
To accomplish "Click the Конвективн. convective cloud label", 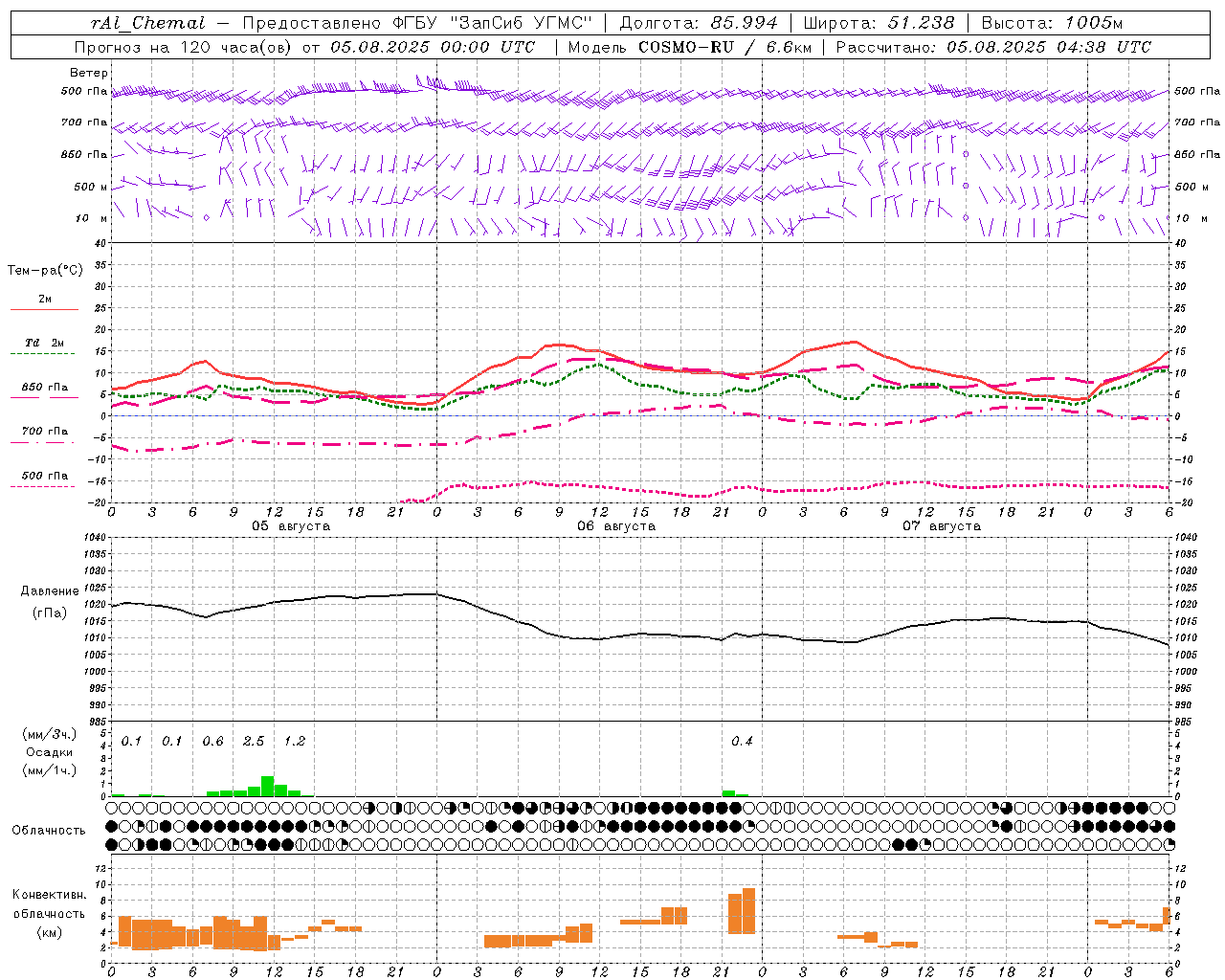I will (50, 895).
